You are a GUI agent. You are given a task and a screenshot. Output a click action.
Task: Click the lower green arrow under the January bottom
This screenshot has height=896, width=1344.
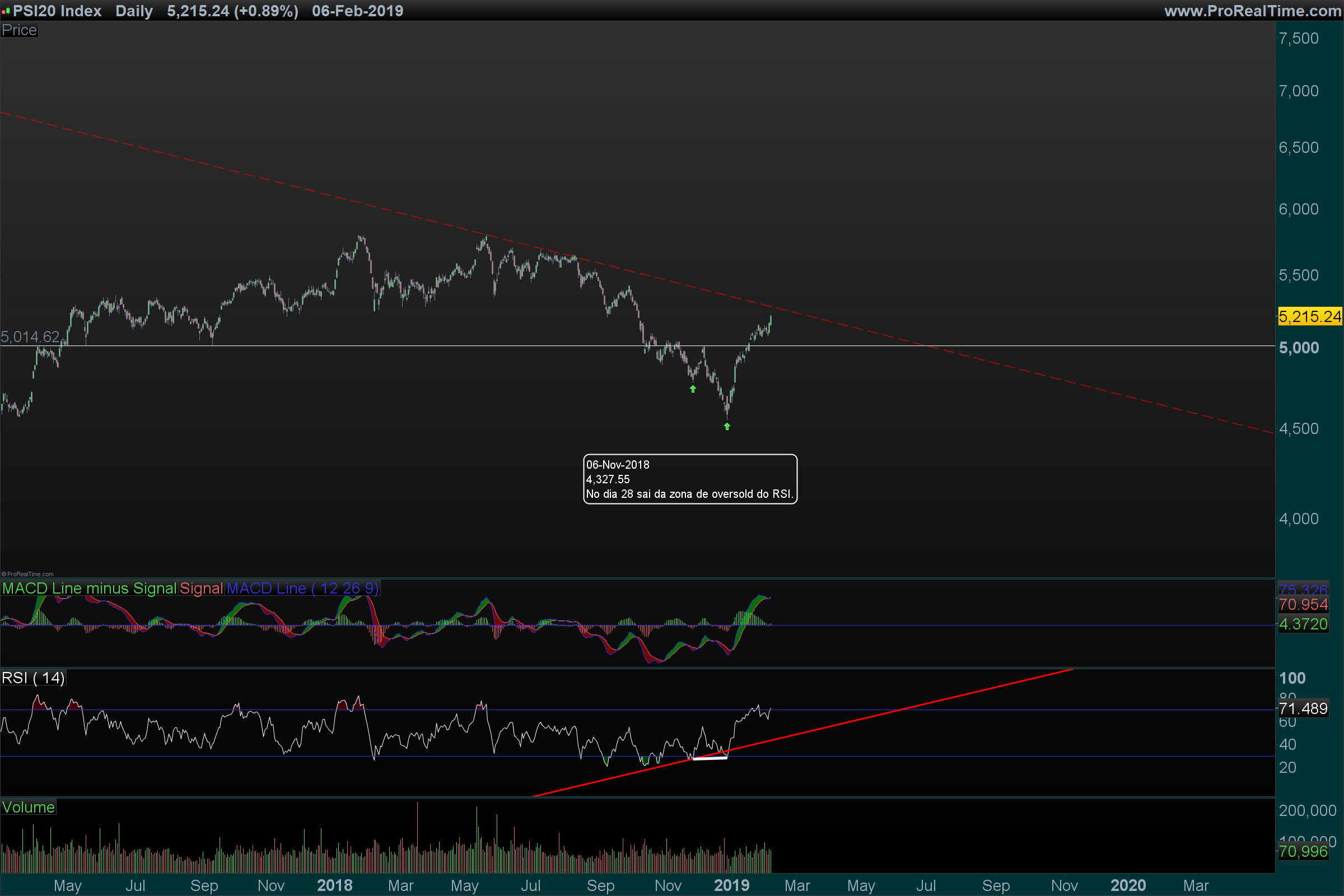coord(727,426)
